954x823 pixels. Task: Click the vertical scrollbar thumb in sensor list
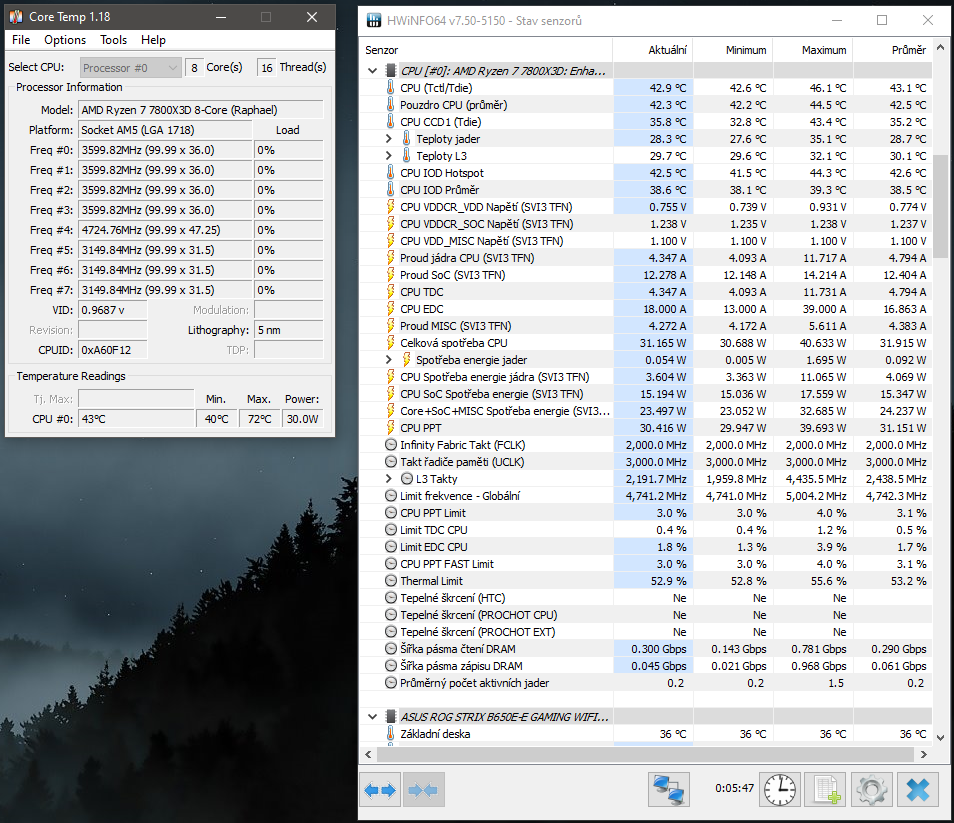click(x=941, y=207)
